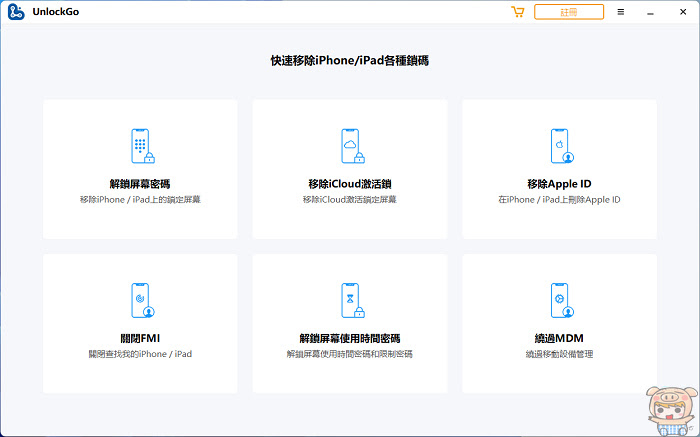The height and width of the screenshot is (437, 700).
Task: Click the 關閉查找我的iPhone / iPad description
Action: (x=140, y=354)
